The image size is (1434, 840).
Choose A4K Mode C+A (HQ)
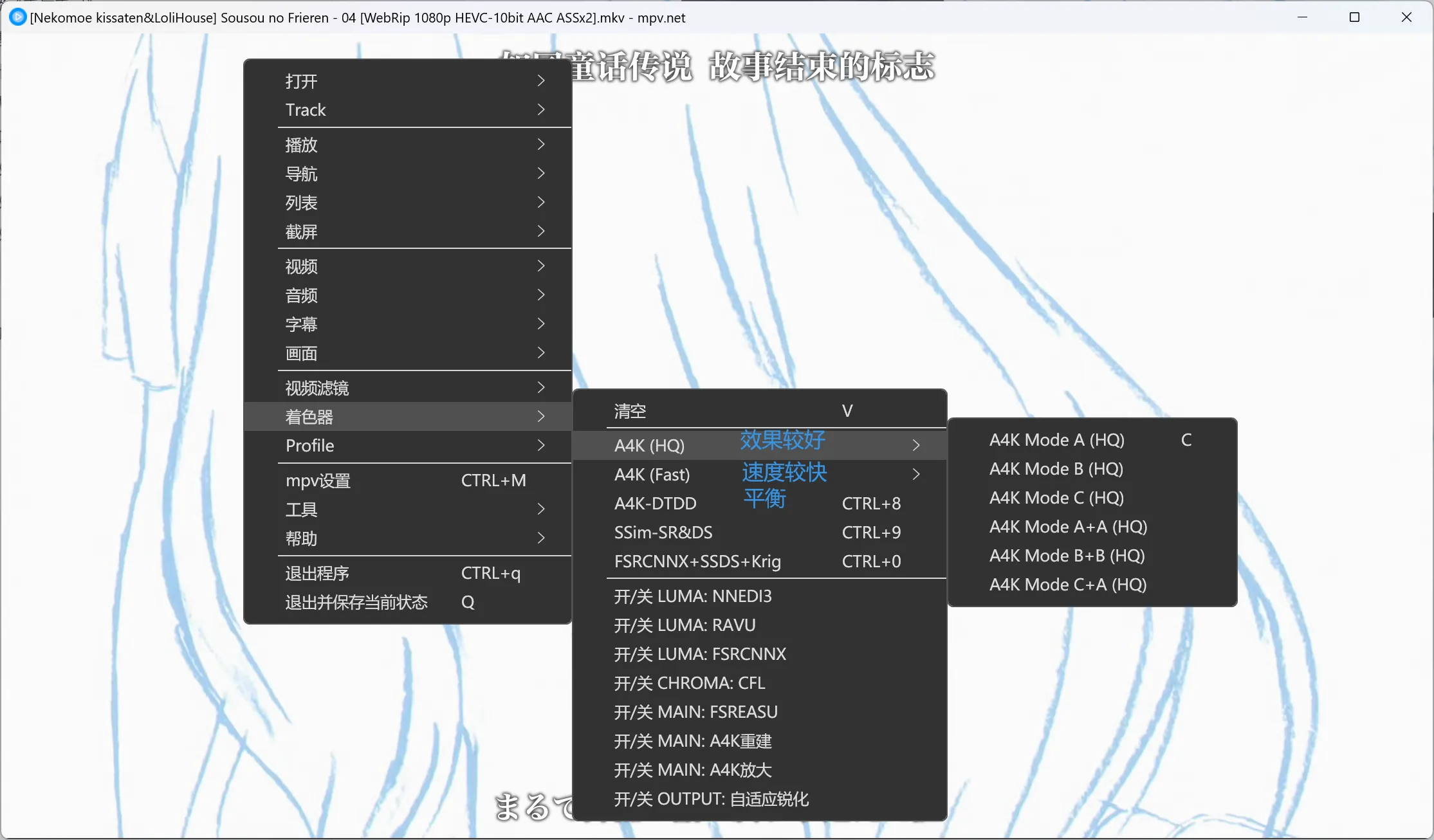click(x=1068, y=585)
